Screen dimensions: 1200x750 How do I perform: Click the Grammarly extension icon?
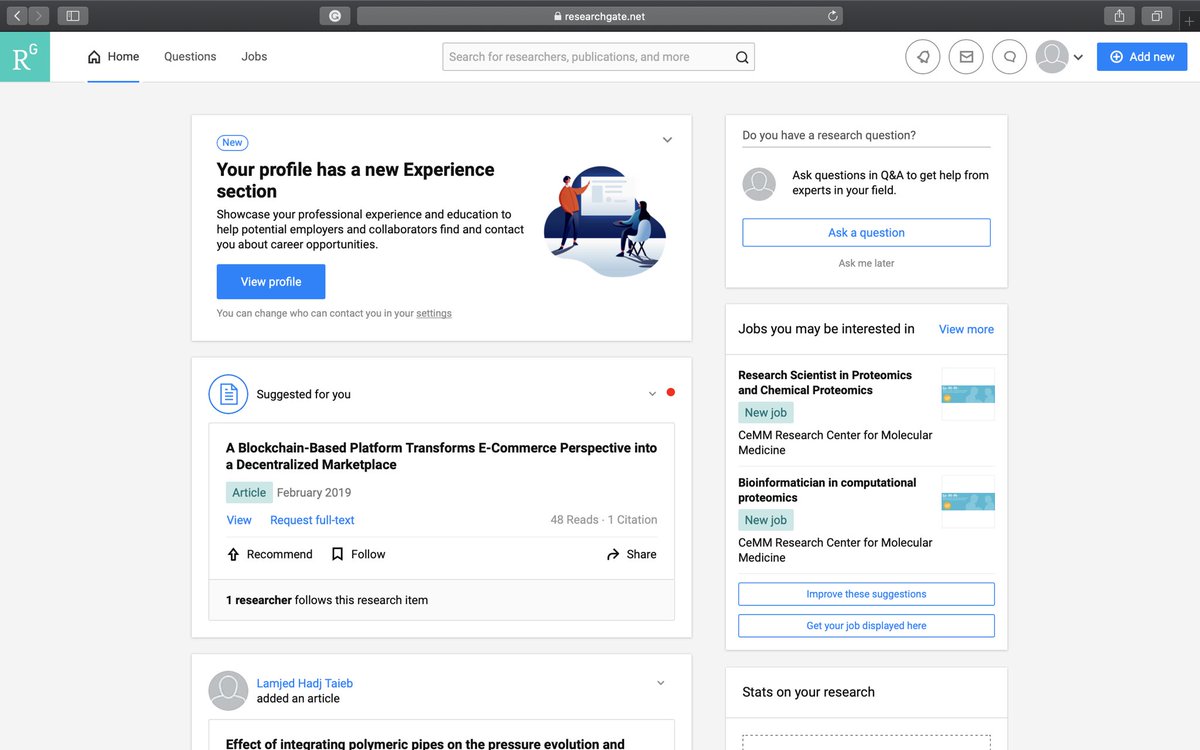[335, 16]
